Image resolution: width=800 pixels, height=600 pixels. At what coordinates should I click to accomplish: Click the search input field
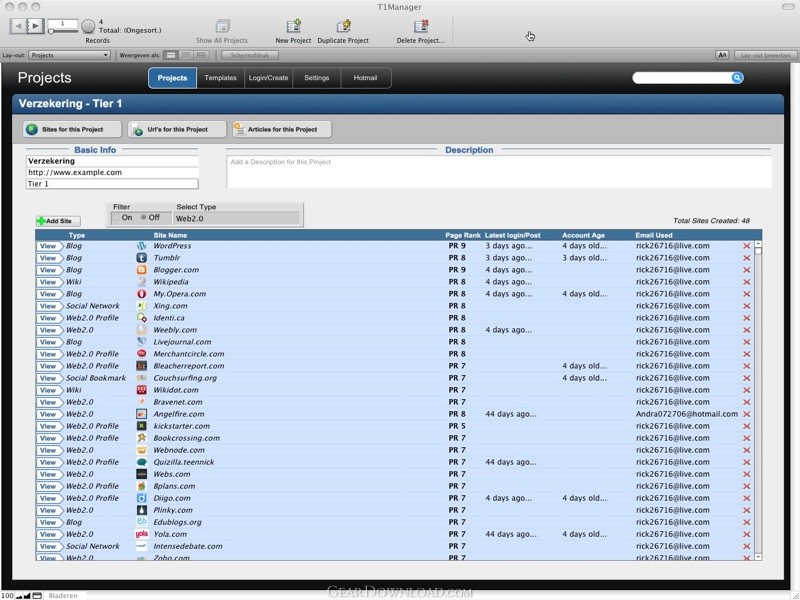(682, 78)
